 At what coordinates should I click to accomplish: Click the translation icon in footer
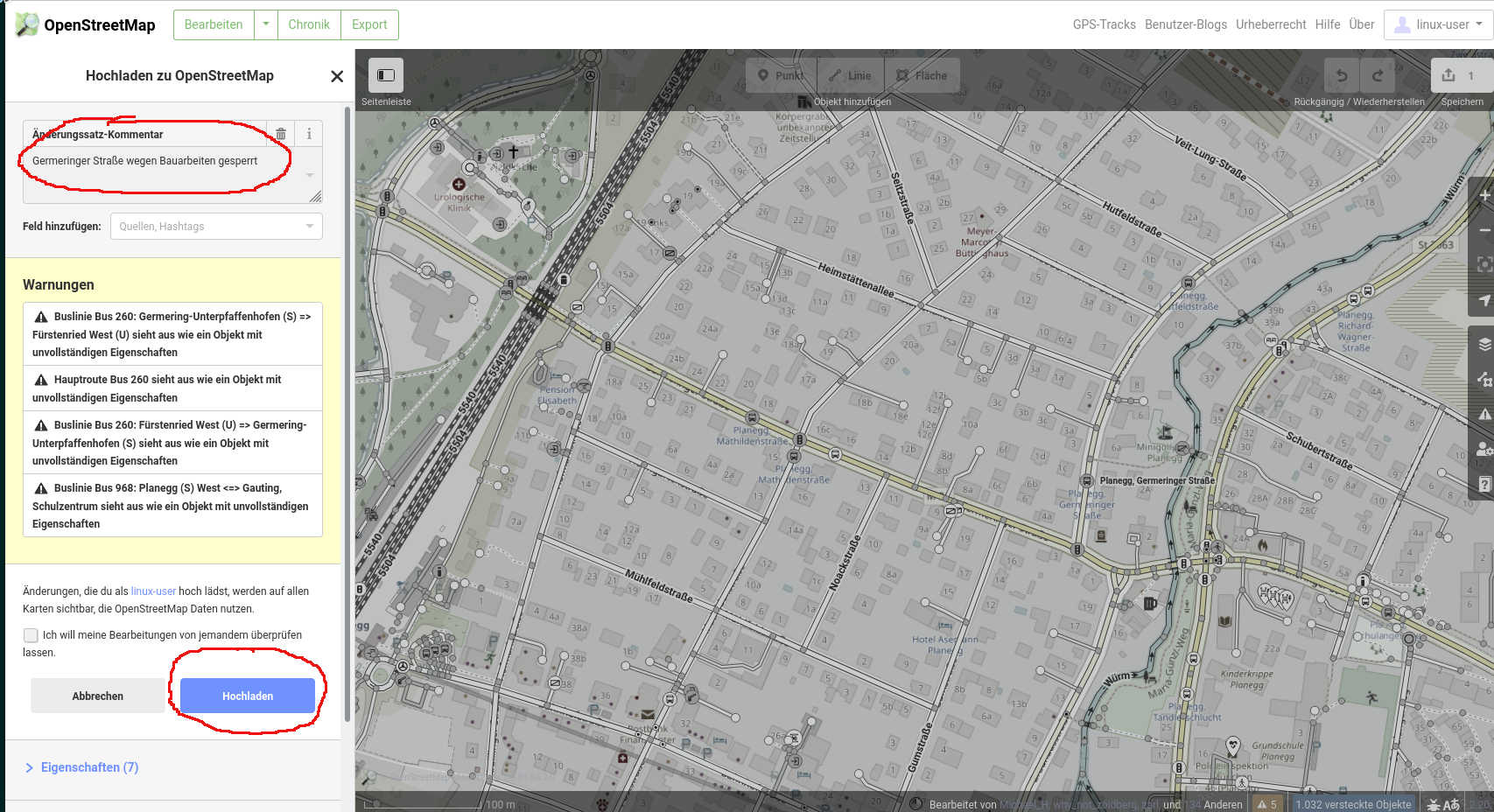click(x=1452, y=804)
